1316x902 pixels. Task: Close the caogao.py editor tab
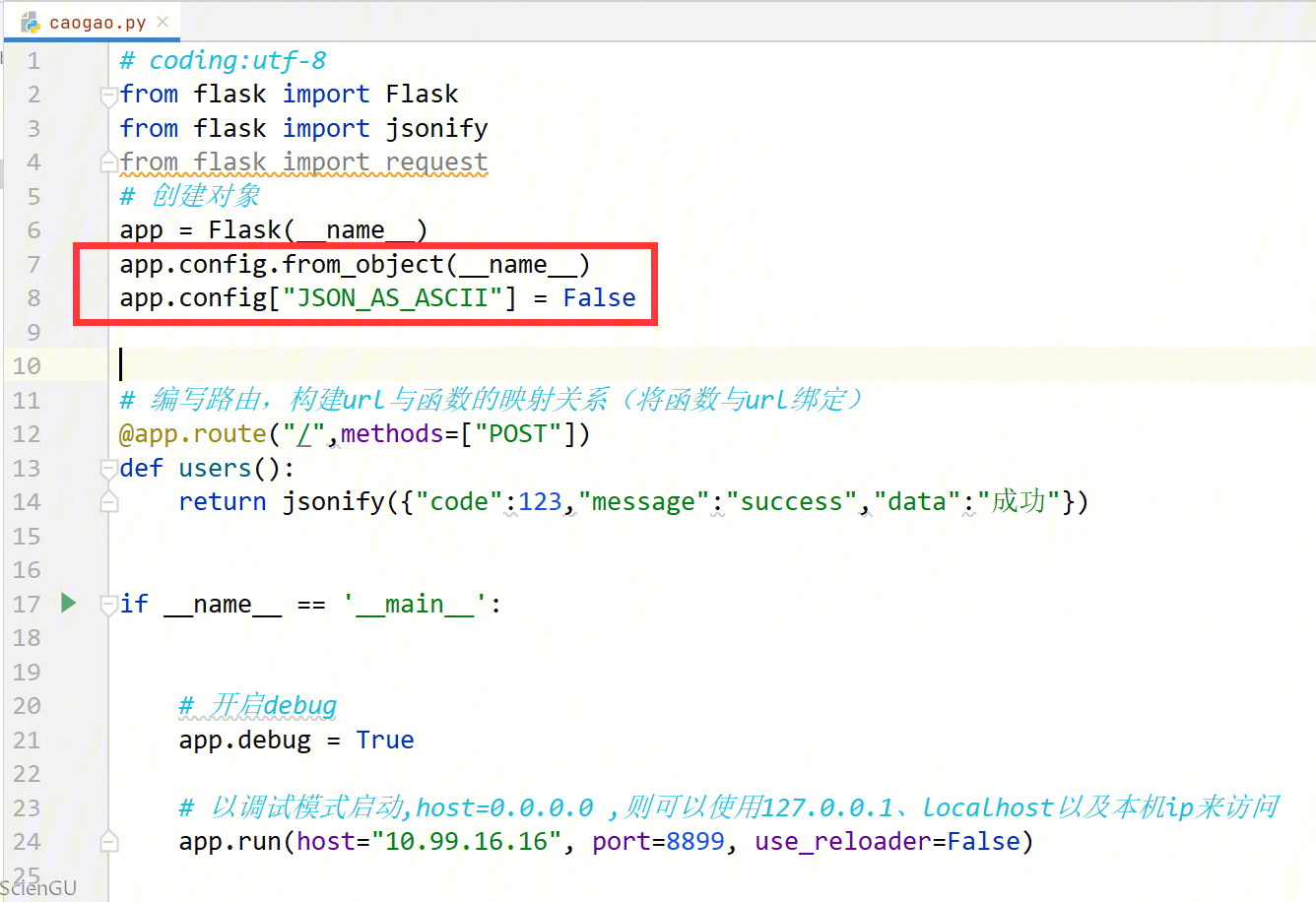click(163, 22)
